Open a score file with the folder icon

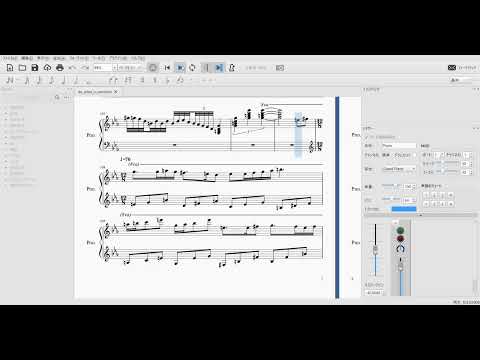pyautogui.click(x=22, y=68)
